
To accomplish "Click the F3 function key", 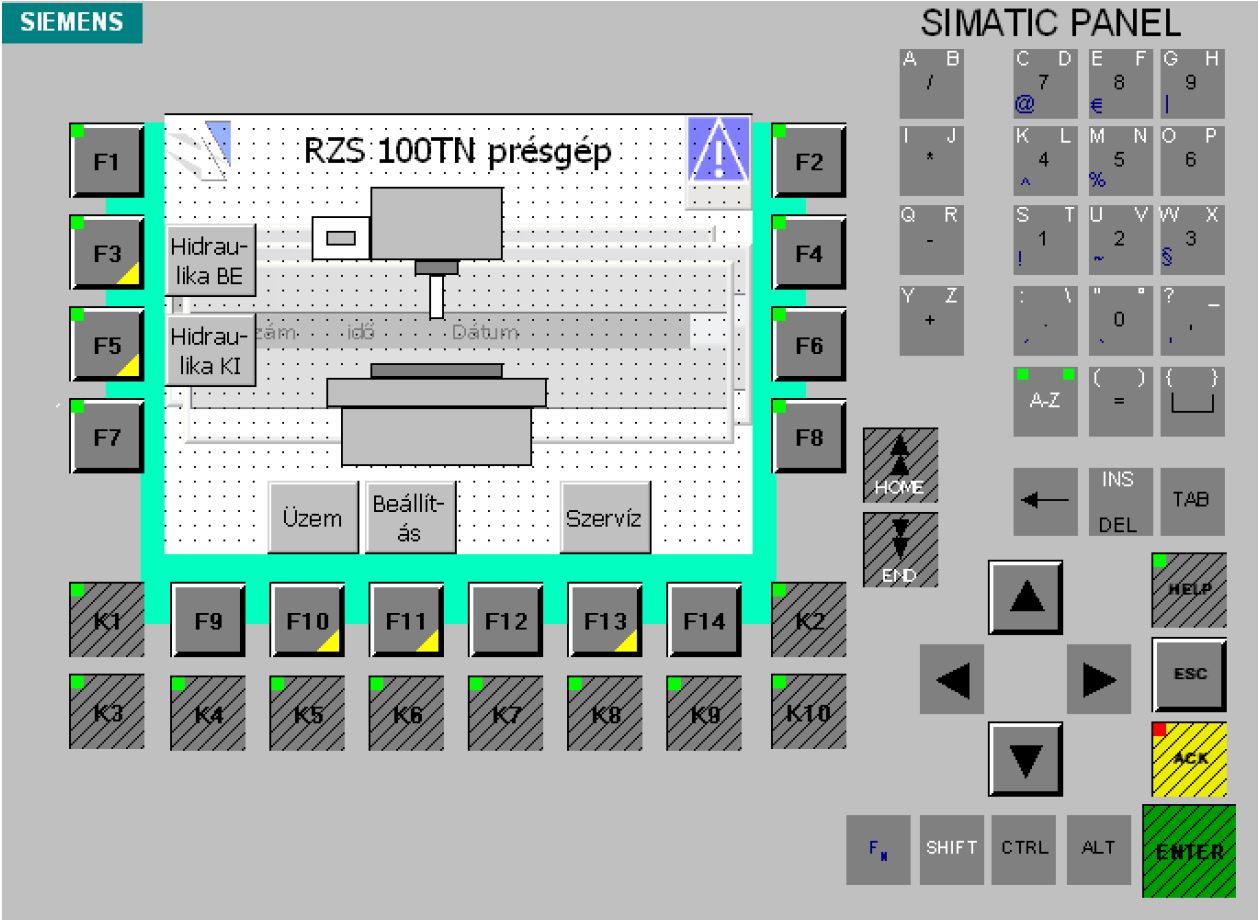I will coord(107,252).
